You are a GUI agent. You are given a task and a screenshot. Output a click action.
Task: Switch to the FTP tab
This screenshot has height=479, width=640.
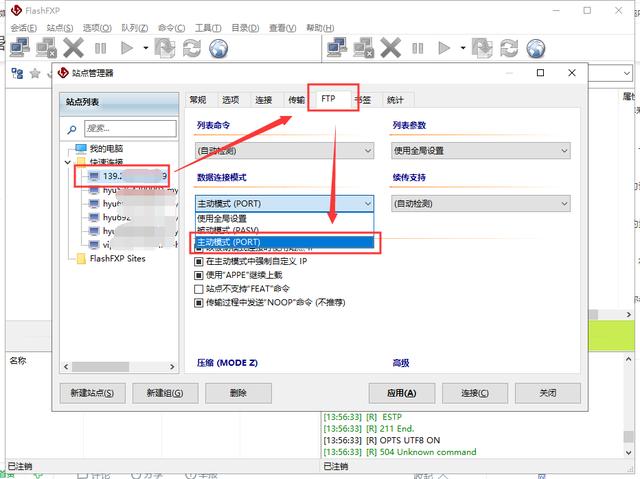[x=328, y=99]
